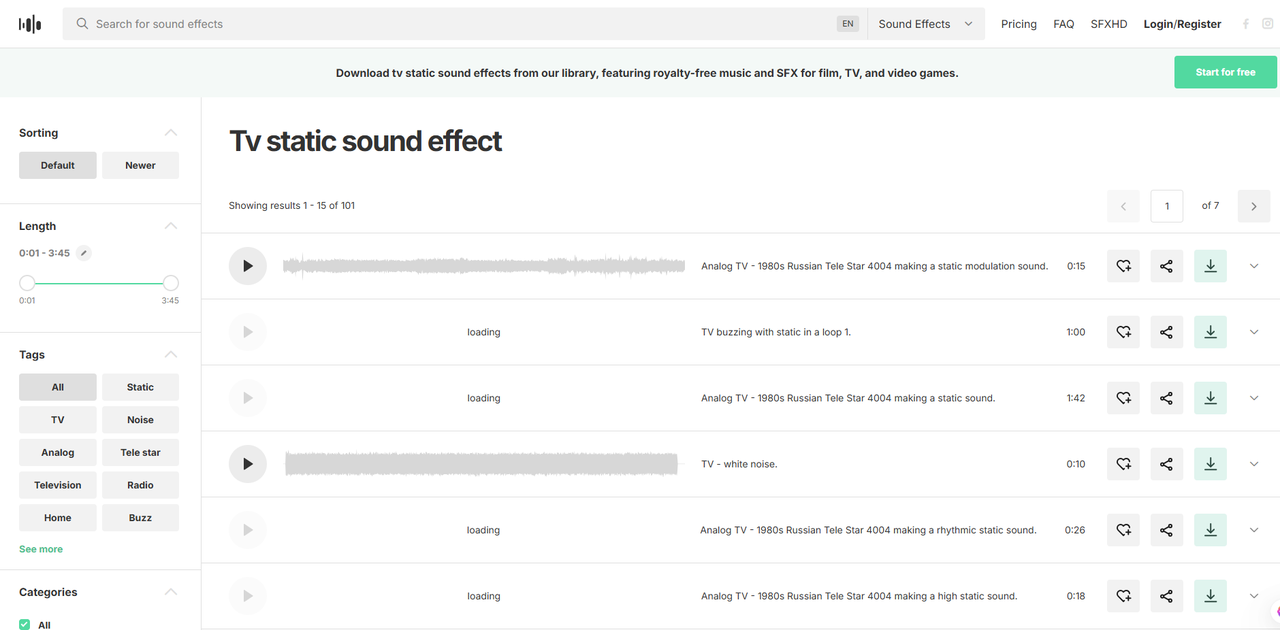This screenshot has width=1280, height=630.
Task: Toggle the All categories checkbox
Action: click(25, 624)
